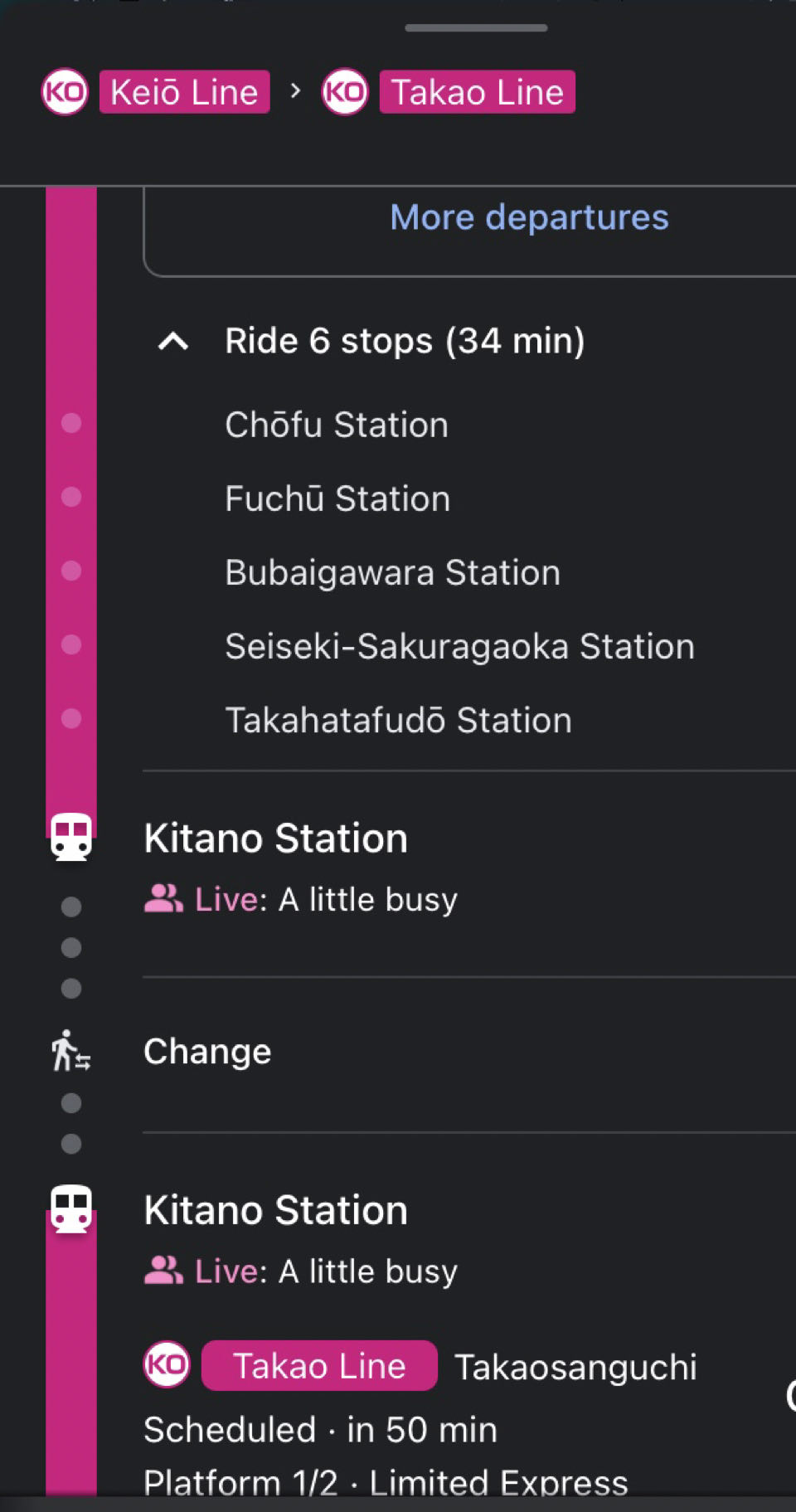Viewport: 796px width, 1512px height.
Task: Tap the walking transfer icon next to Change
Action: (x=71, y=1051)
